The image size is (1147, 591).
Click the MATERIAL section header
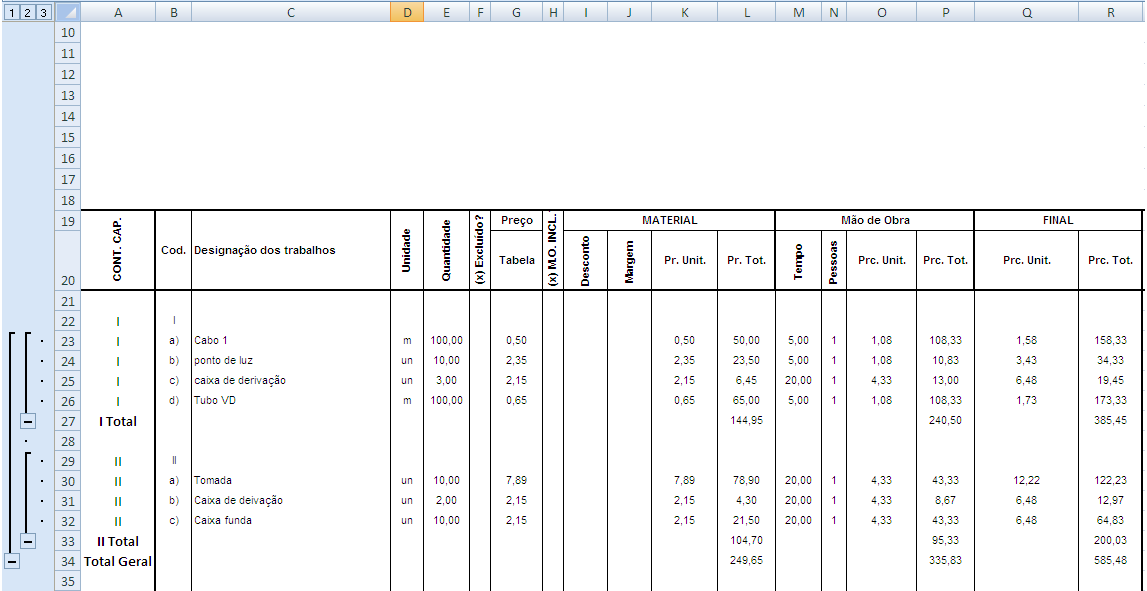coord(669,220)
